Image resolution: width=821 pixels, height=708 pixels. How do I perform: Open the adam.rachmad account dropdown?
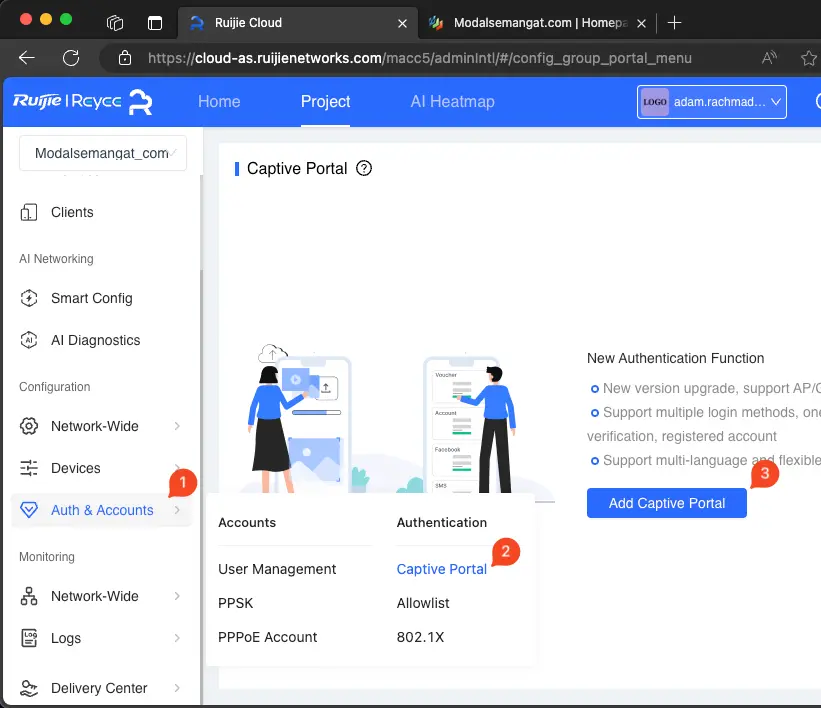click(x=712, y=102)
